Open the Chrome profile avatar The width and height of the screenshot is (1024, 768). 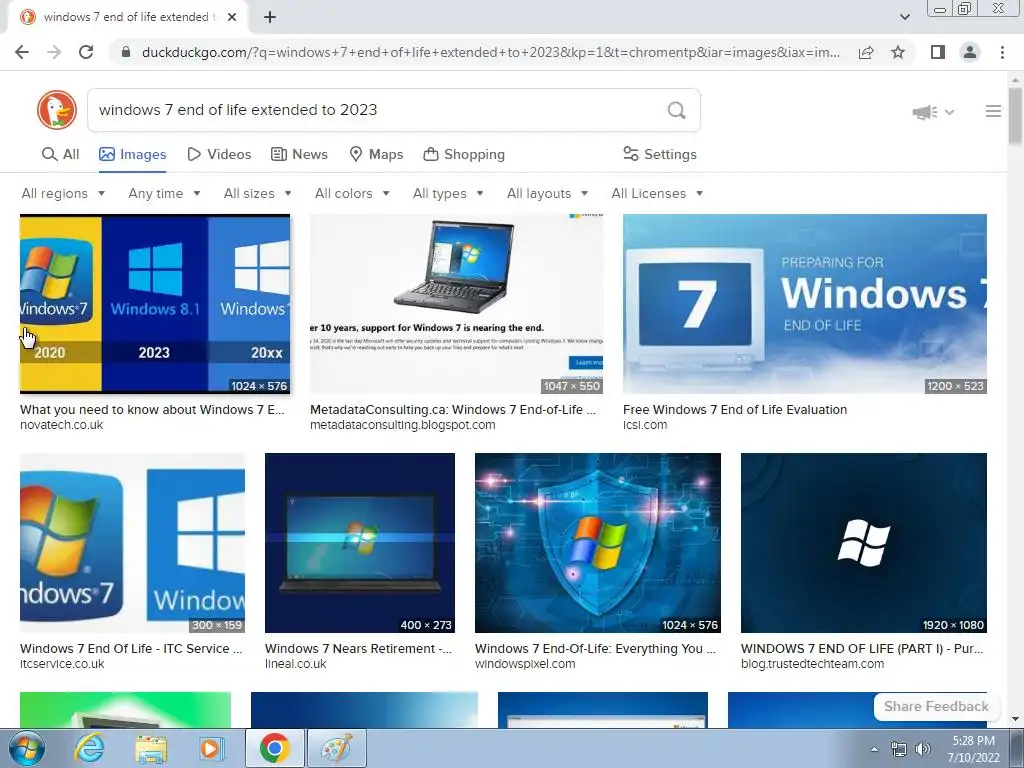point(970,52)
